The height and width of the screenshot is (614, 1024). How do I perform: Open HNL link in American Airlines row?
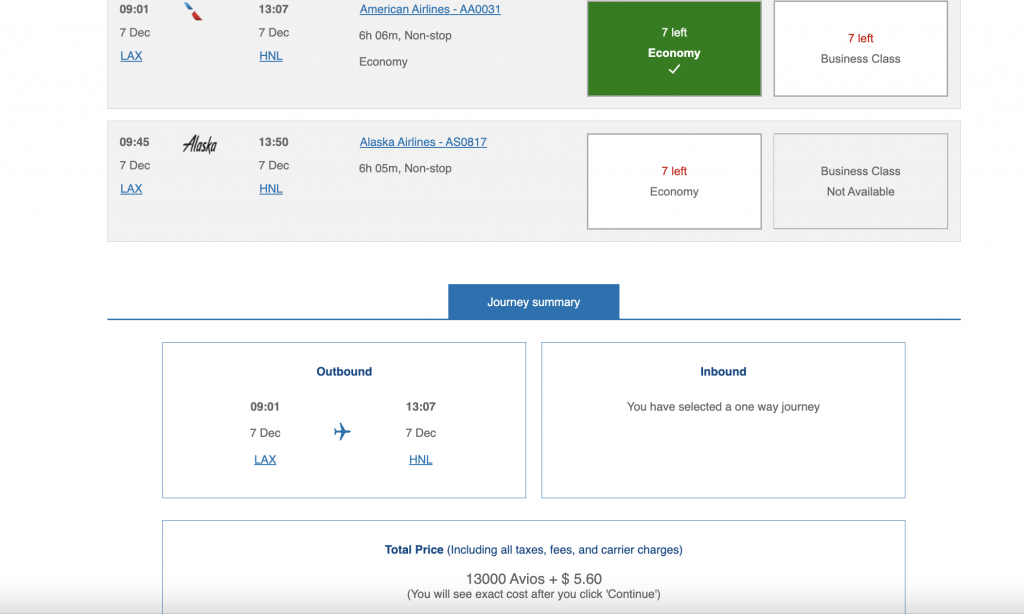point(270,56)
